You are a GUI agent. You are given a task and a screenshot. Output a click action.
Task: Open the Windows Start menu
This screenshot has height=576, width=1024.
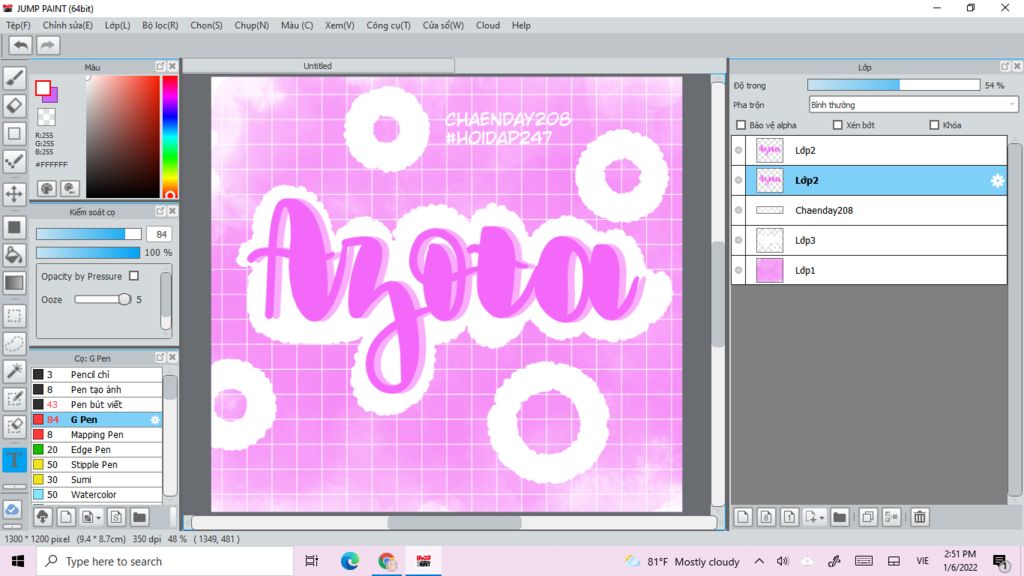[x=18, y=561]
